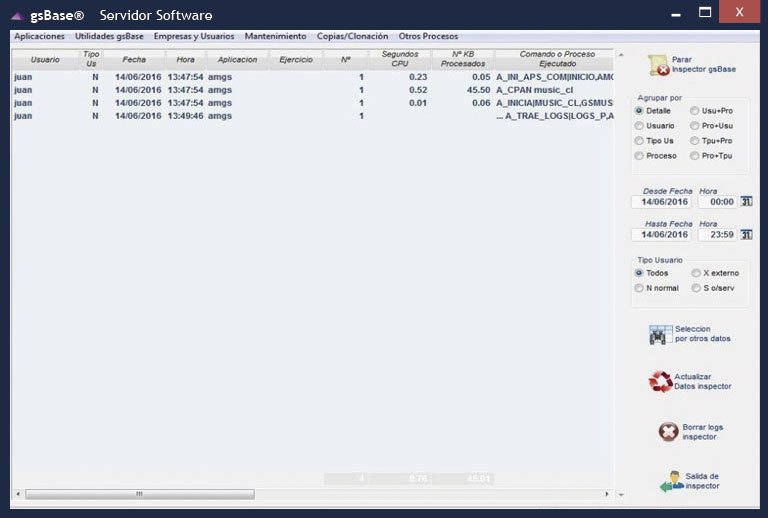Image resolution: width=768 pixels, height=518 pixels.
Task: Click the Salida de inspector label
Action: (x=702, y=481)
